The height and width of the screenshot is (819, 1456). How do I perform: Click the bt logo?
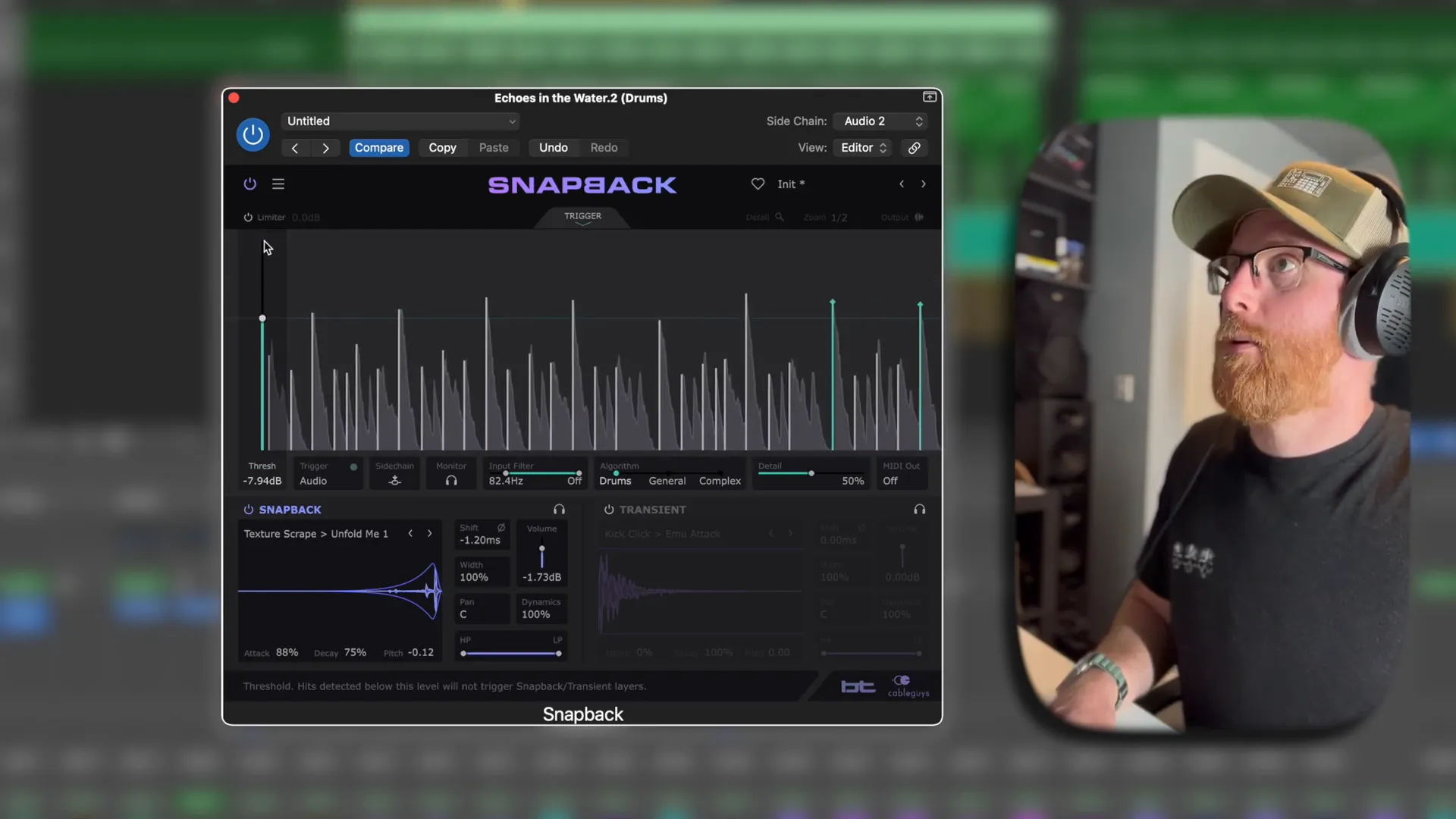858,687
